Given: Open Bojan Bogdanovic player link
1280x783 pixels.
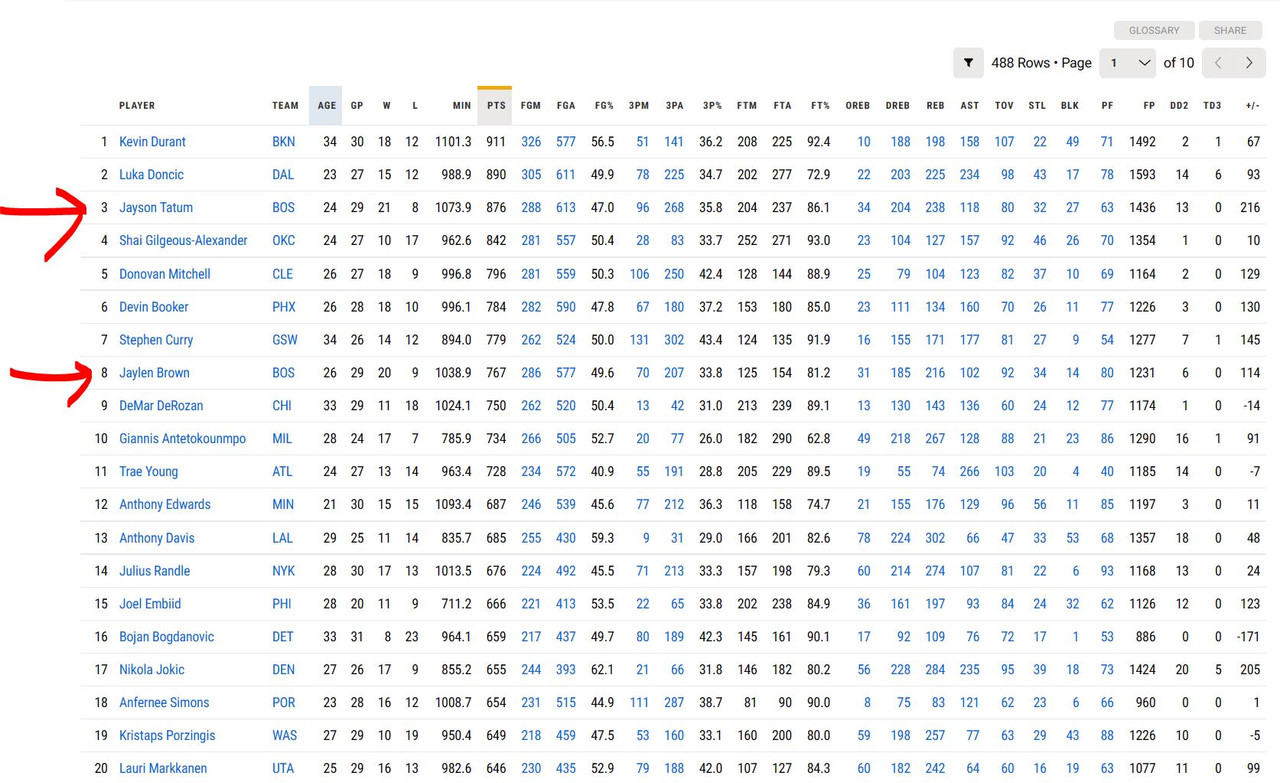Looking at the screenshot, I should pos(166,637).
